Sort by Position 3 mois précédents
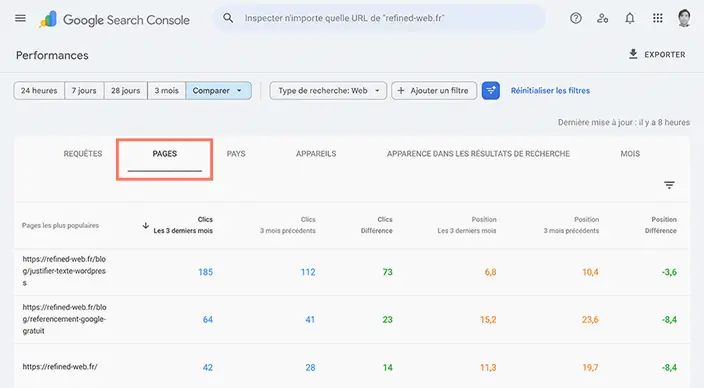The height and width of the screenshot is (388, 704). point(571,225)
